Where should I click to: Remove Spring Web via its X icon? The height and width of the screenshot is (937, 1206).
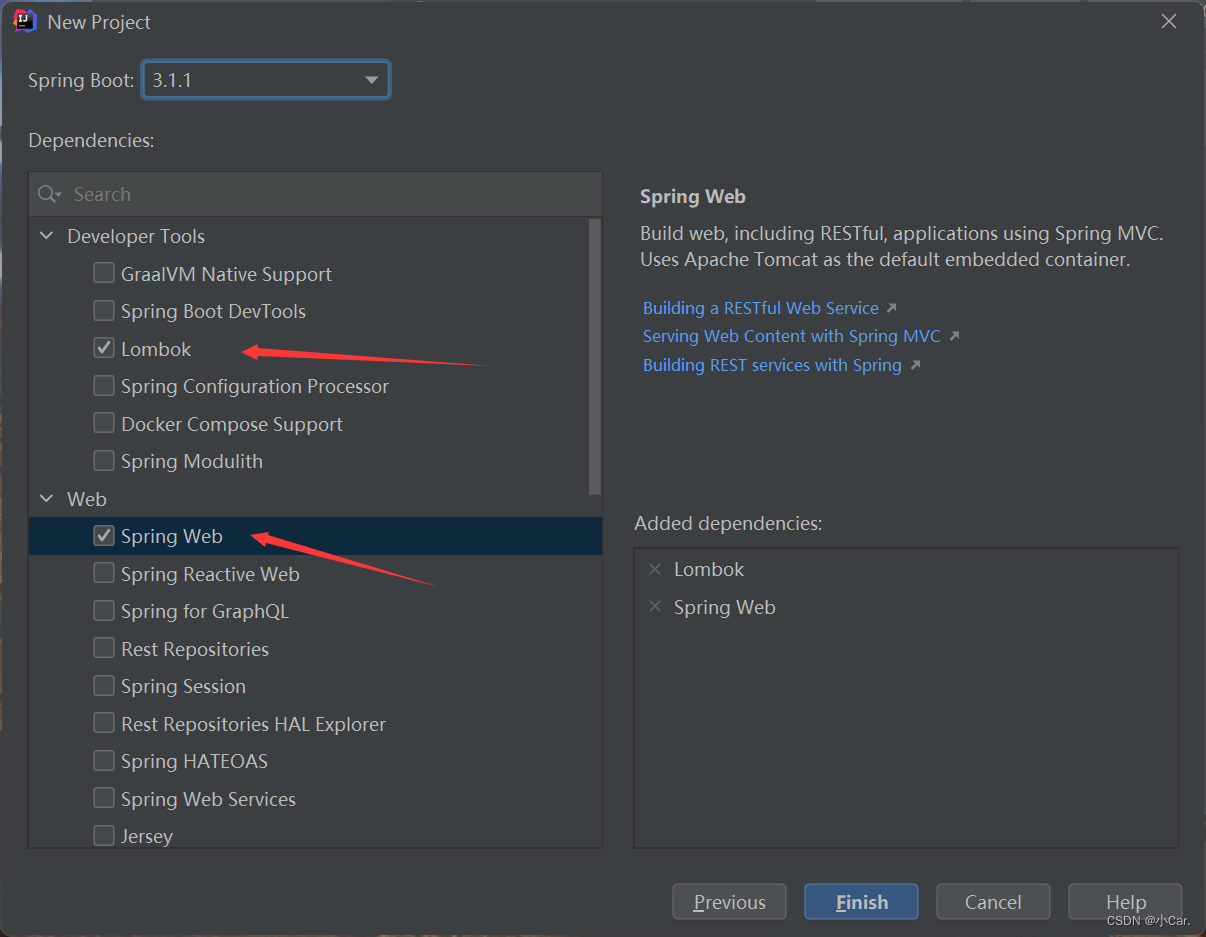pos(655,607)
